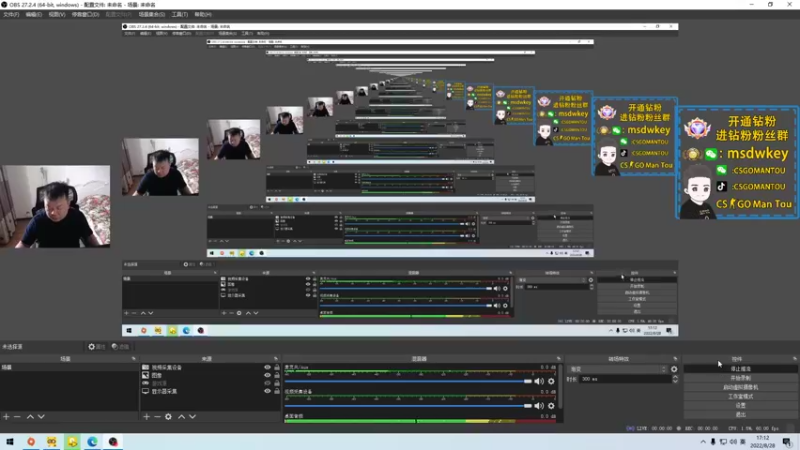Image resolution: width=800 pixels, height=450 pixels.
Task: Open transition properties gear icon
Action: (674, 369)
